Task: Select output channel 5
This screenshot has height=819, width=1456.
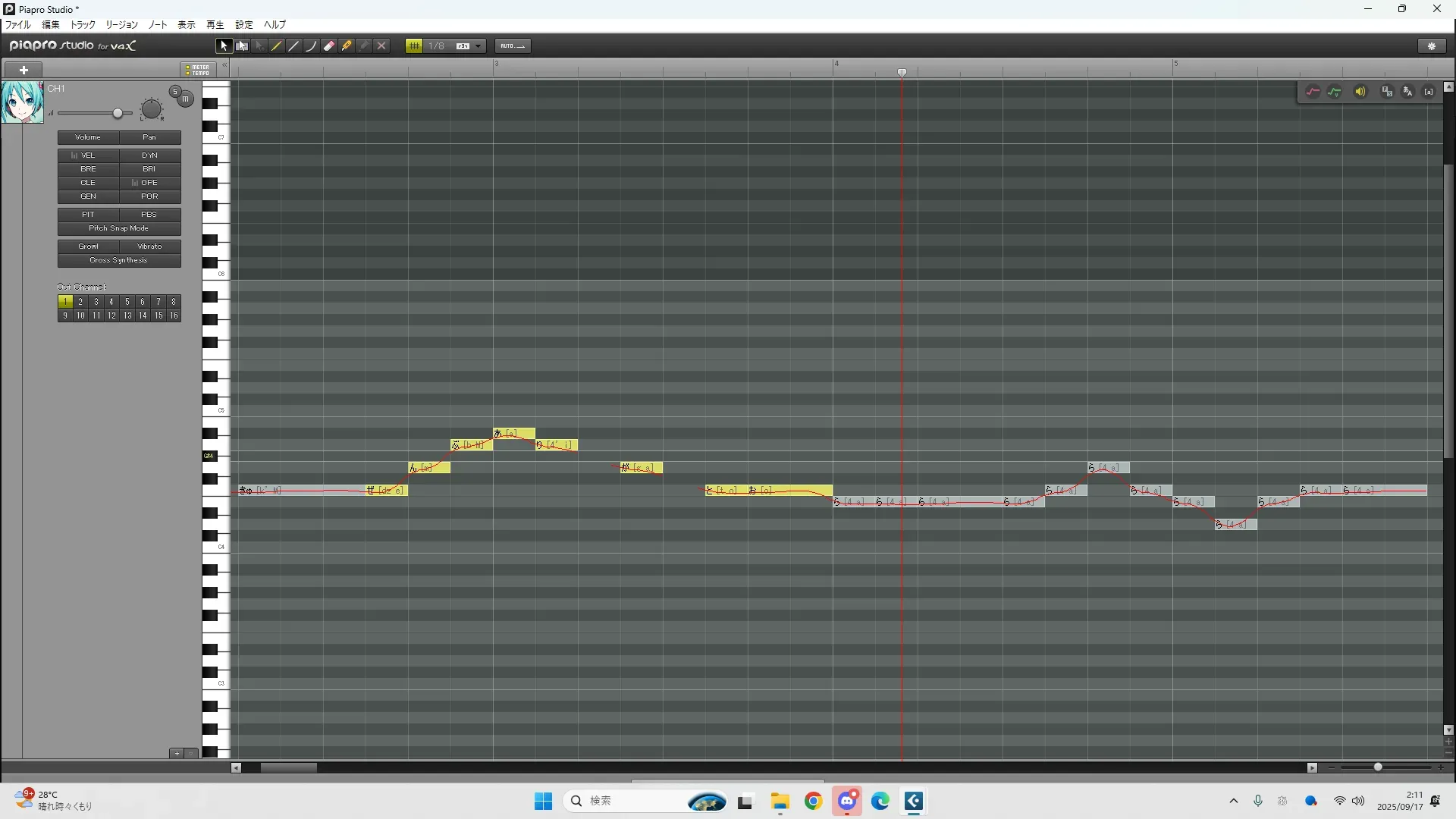Action: pyautogui.click(x=127, y=302)
